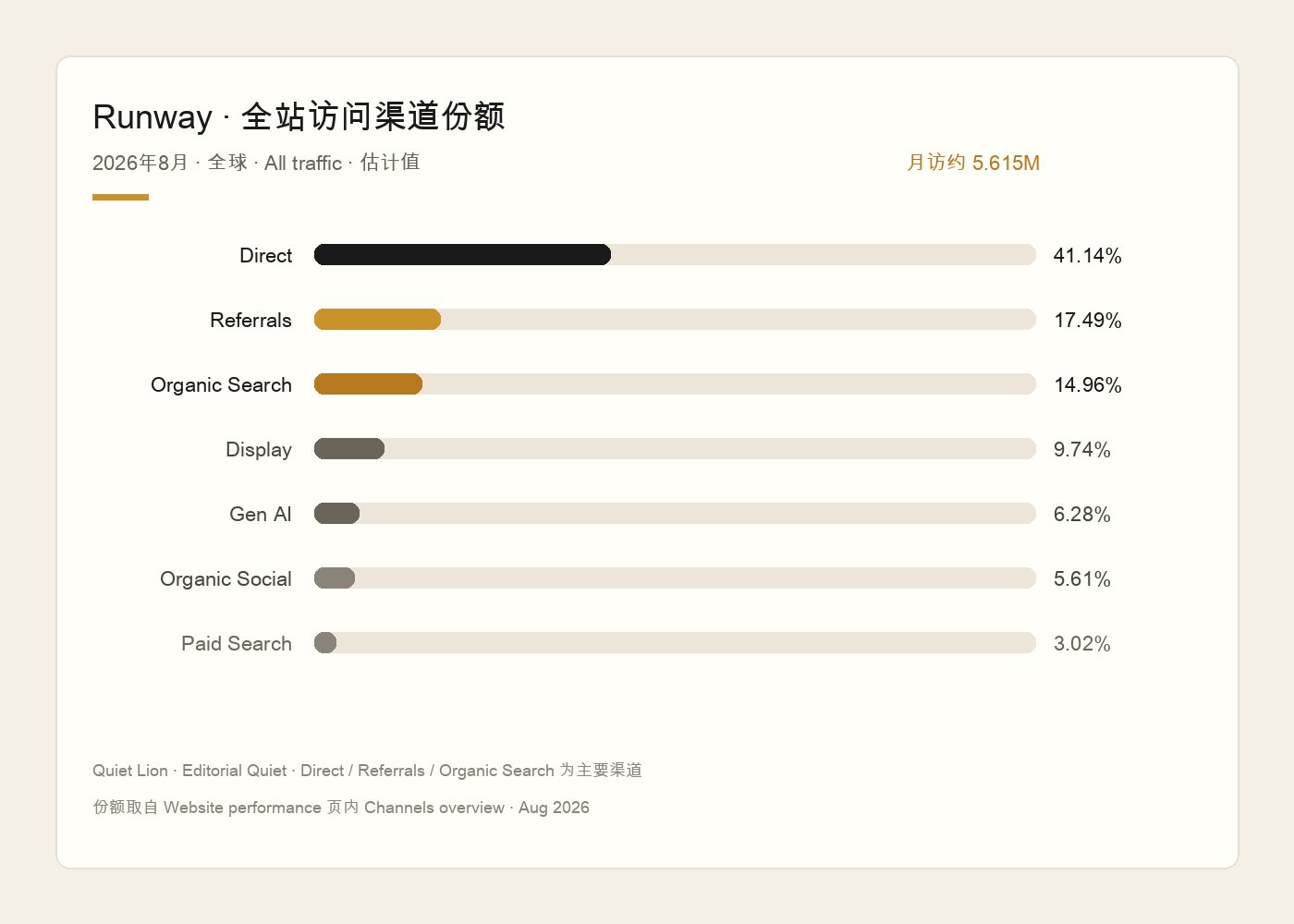This screenshot has width=1294, height=924.
Task: Click the "月访约 5.615M" total visits text
Action: point(973,163)
